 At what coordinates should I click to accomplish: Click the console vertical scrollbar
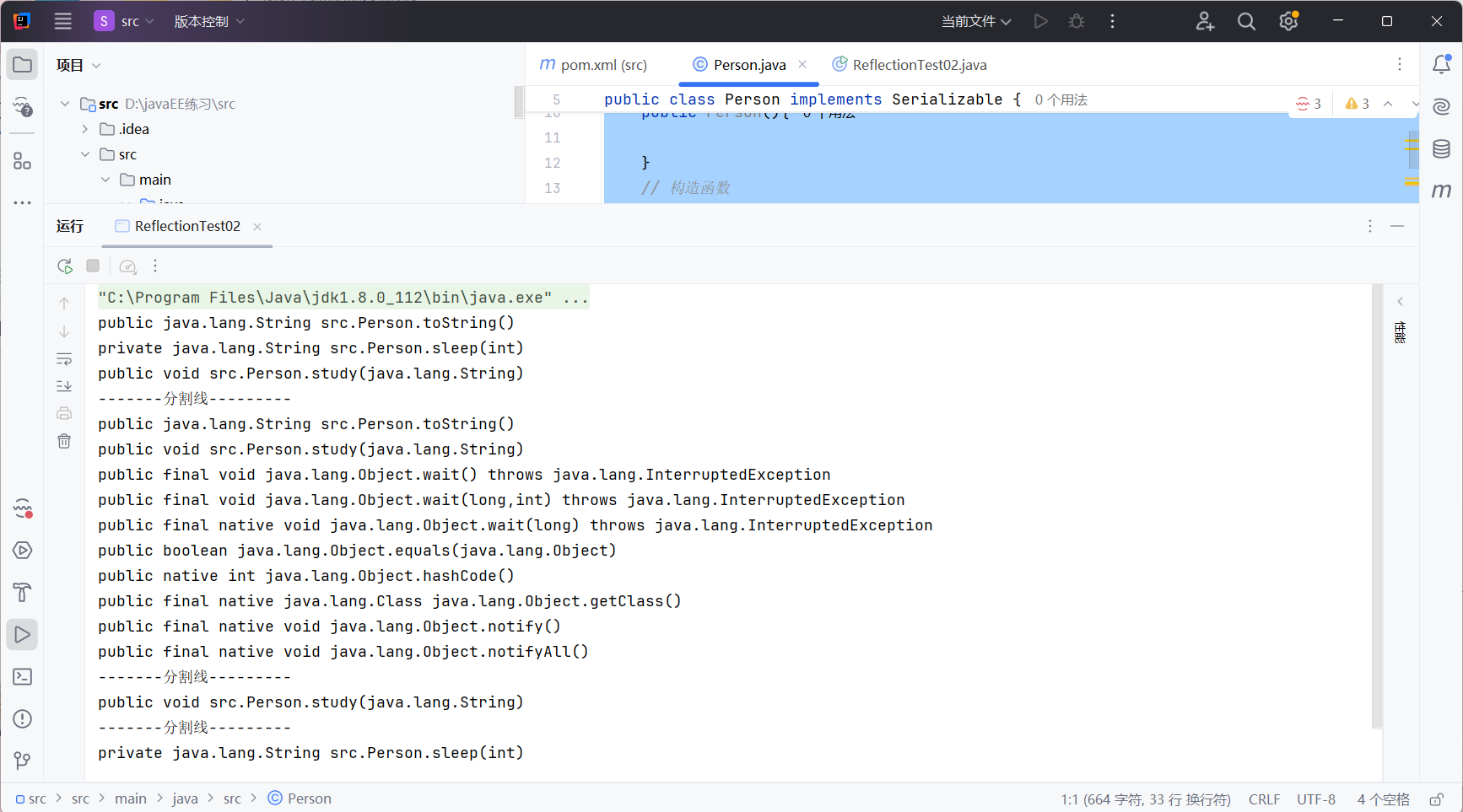point(1377,506)
